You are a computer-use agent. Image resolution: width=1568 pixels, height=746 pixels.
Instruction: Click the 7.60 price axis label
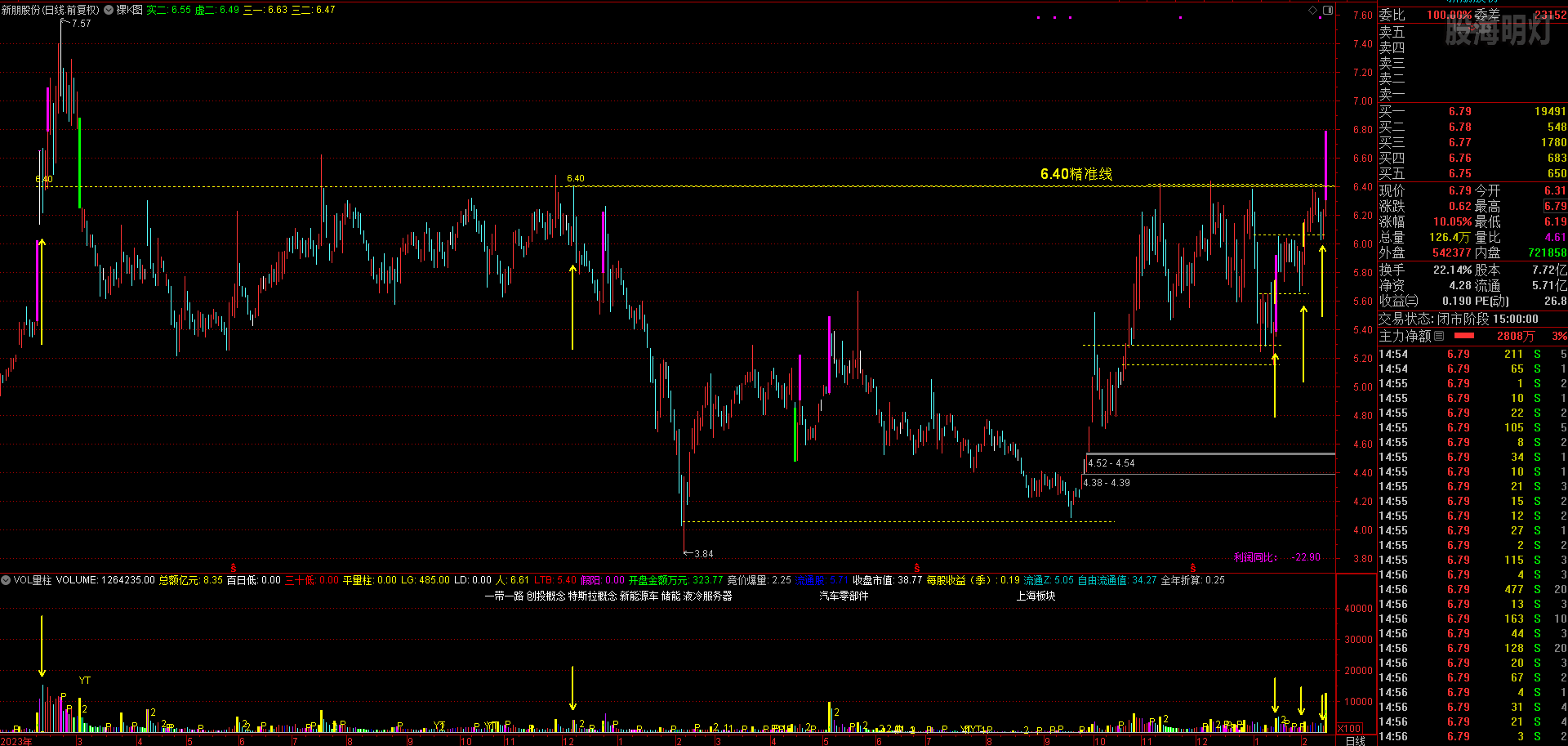[x=1362, y=16]
